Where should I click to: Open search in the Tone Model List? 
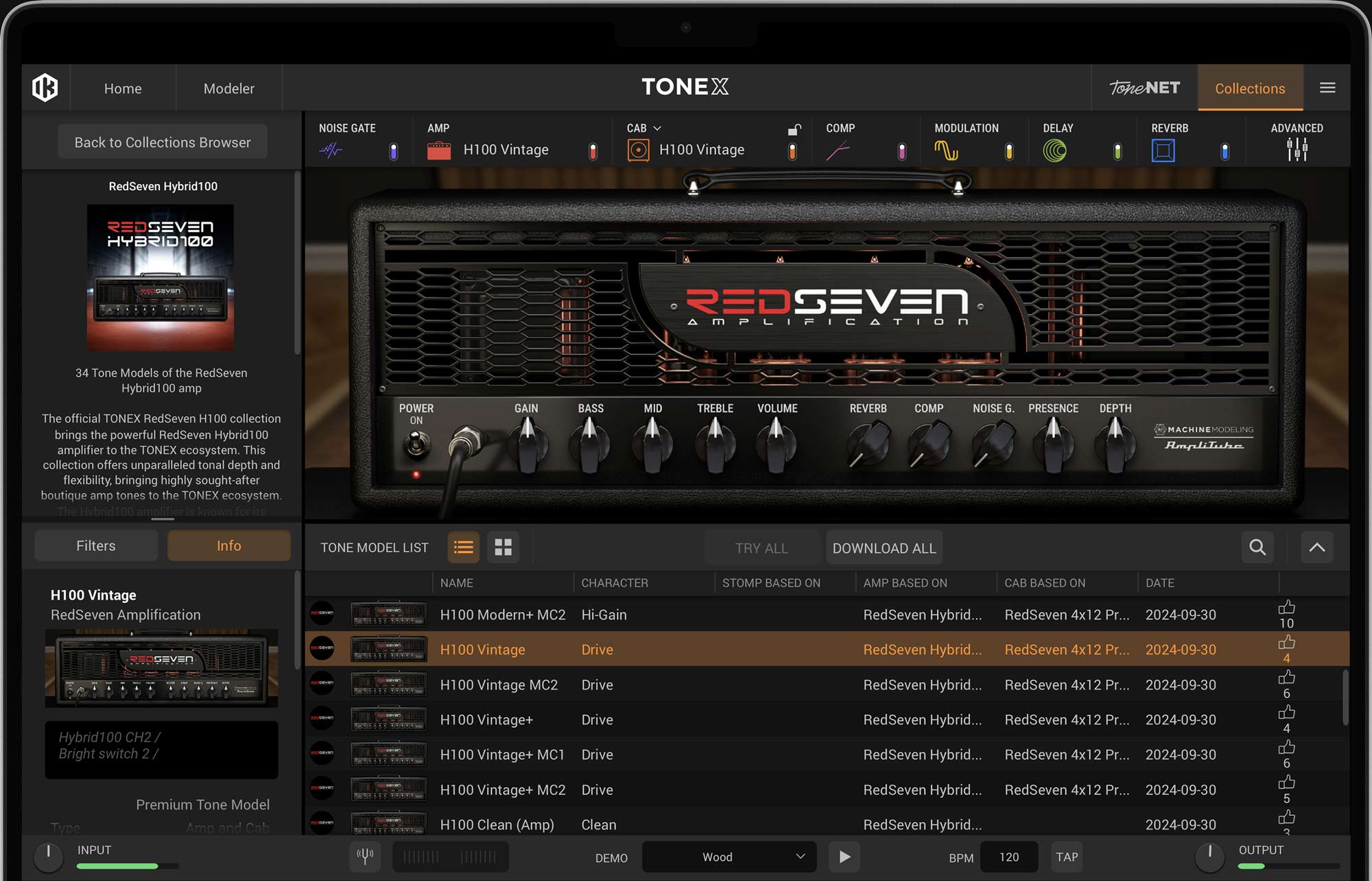coord(1257,547)
